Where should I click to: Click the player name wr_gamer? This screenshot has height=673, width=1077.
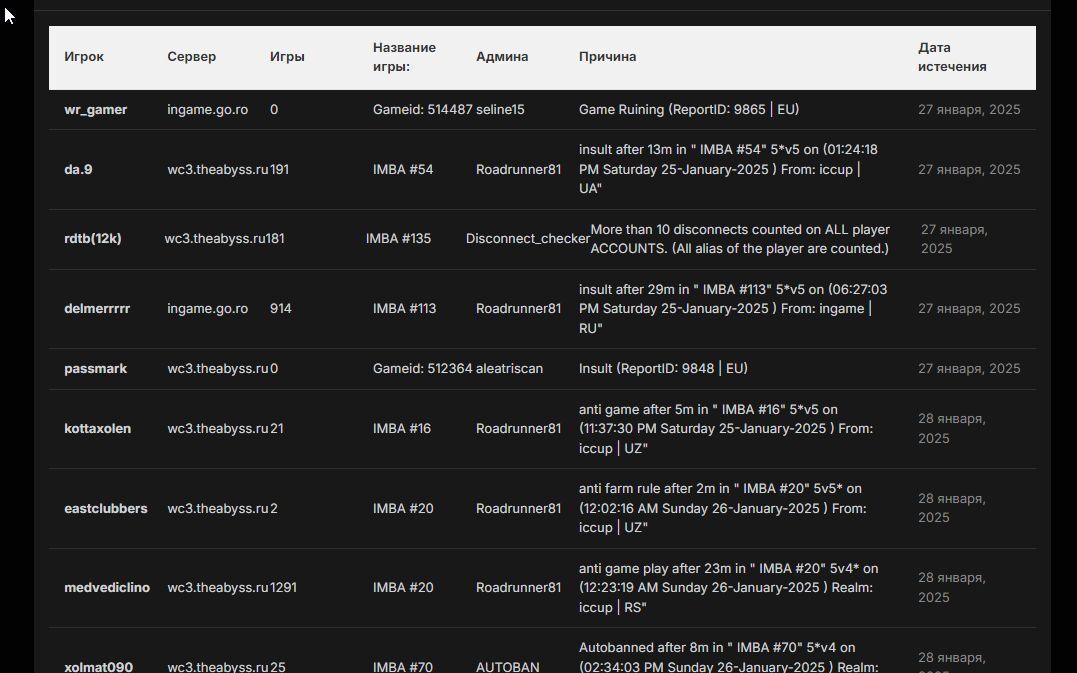click(x=95, y=110)
